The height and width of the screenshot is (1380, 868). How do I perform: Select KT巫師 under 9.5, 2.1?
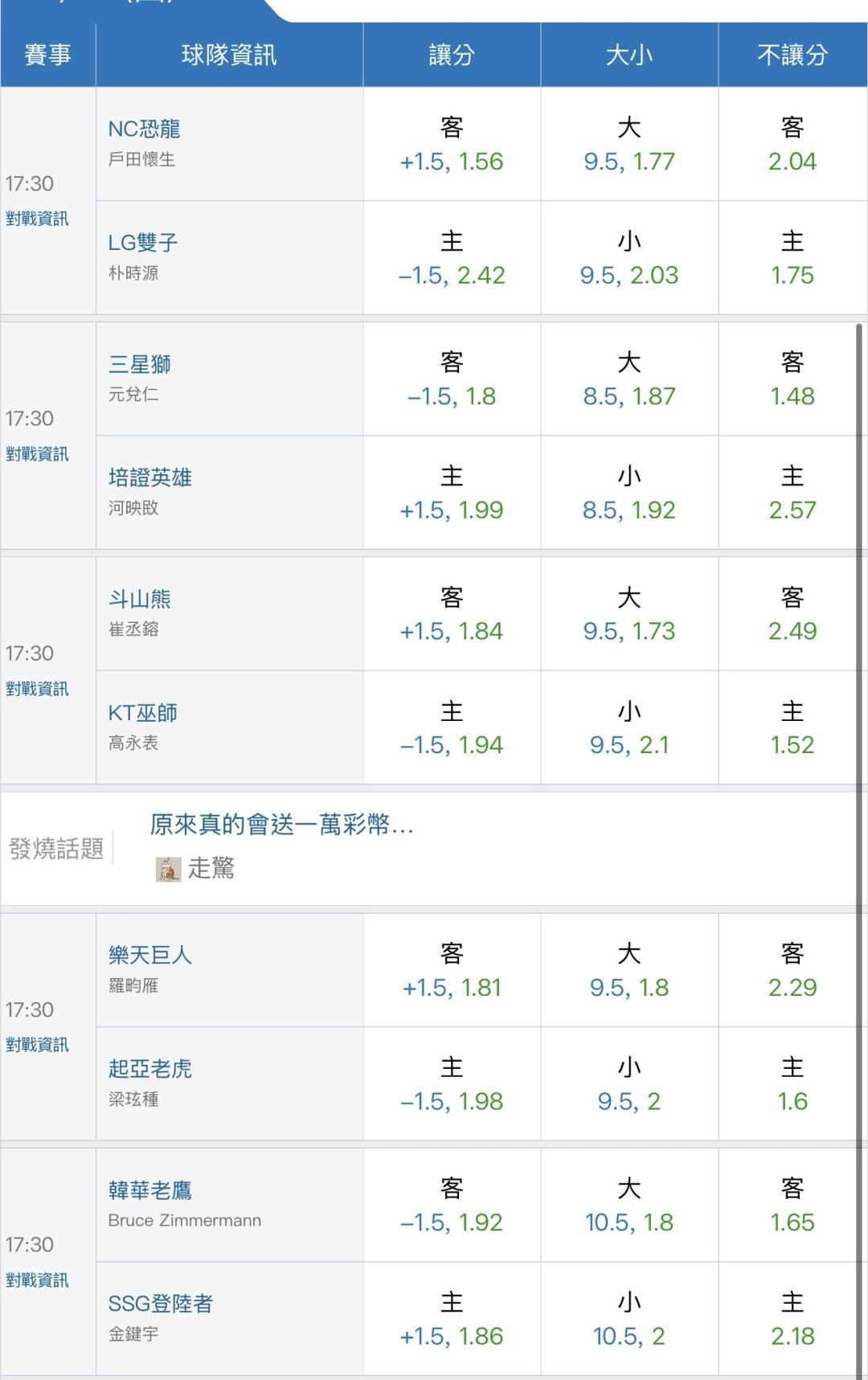coord(629,728)
